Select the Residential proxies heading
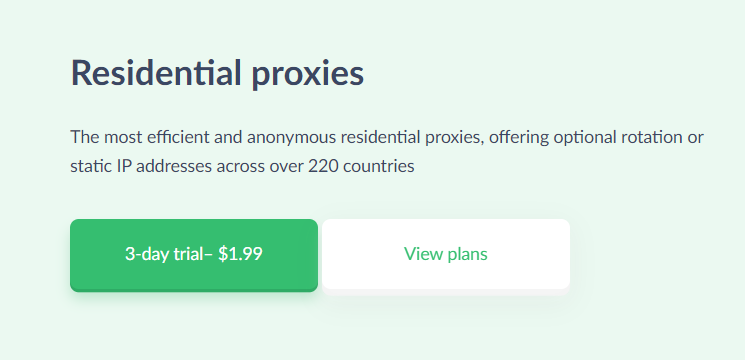Screen dimensions: 745x360 pyautogui.click(x=217, y=74)
